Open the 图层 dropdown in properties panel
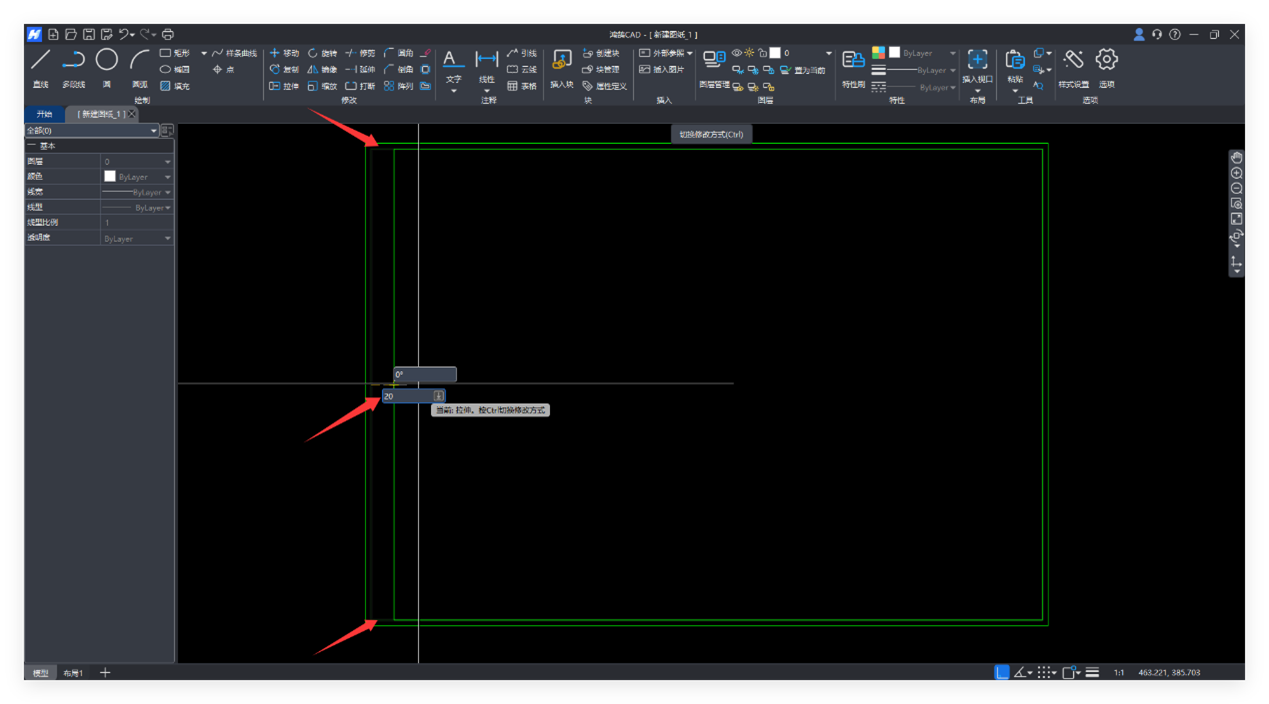The width and height of the screenshot is (1269, 704). coord(167,162)
